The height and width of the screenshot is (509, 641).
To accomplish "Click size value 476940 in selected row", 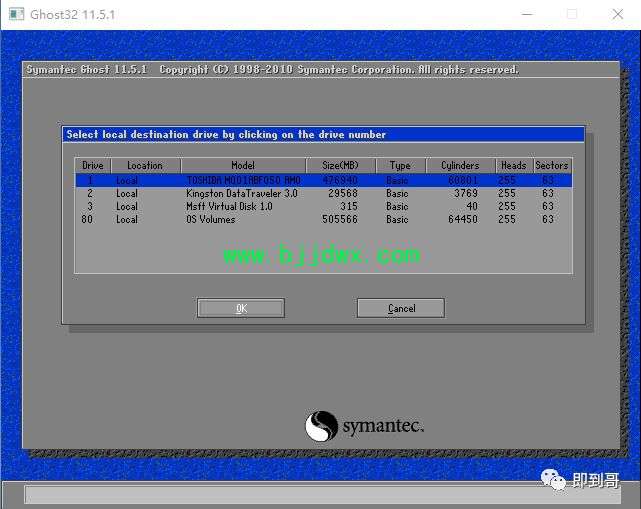I will click(x=340, y=180).
